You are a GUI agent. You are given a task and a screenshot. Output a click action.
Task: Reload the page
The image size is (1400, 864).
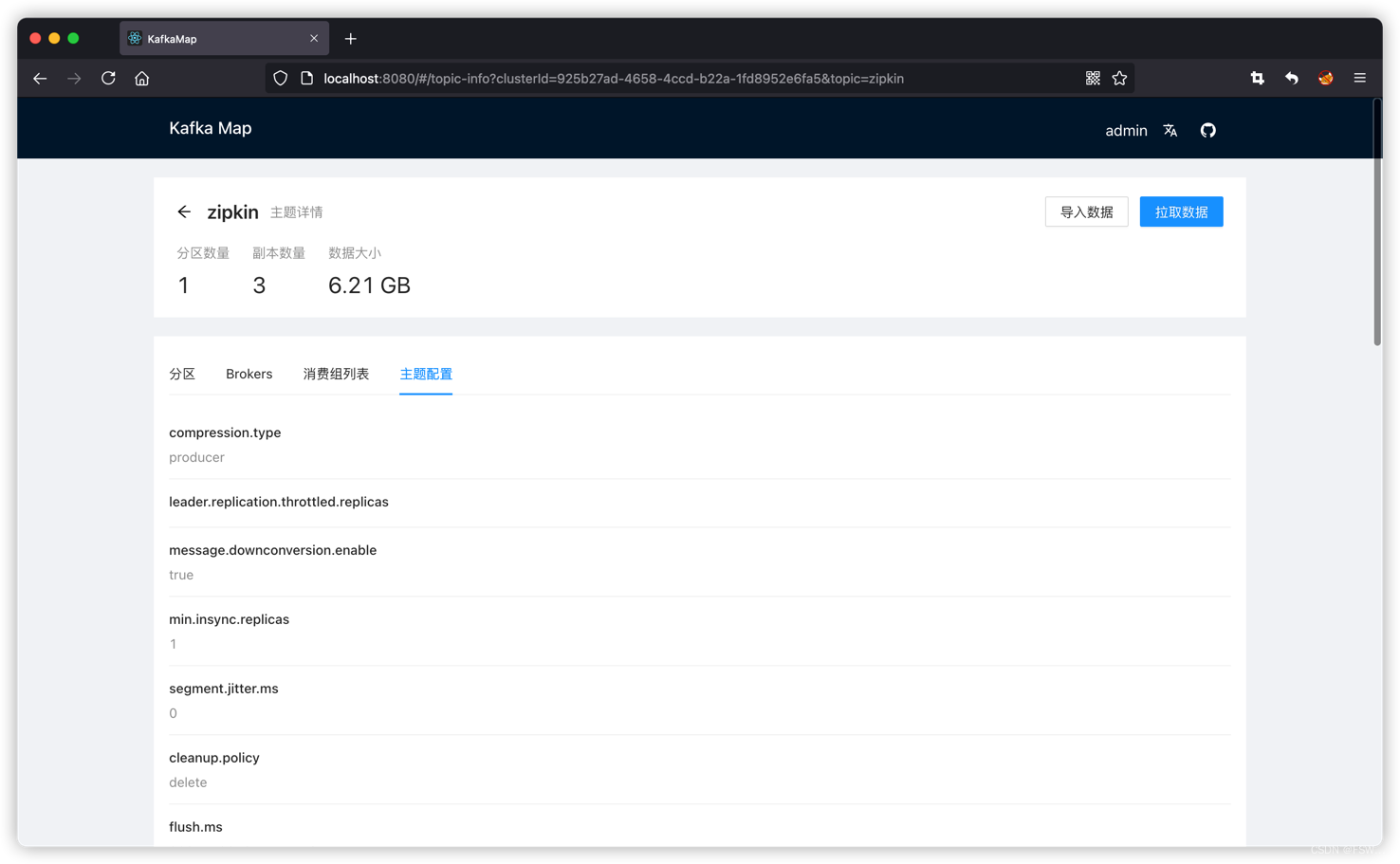coord(108,79)
